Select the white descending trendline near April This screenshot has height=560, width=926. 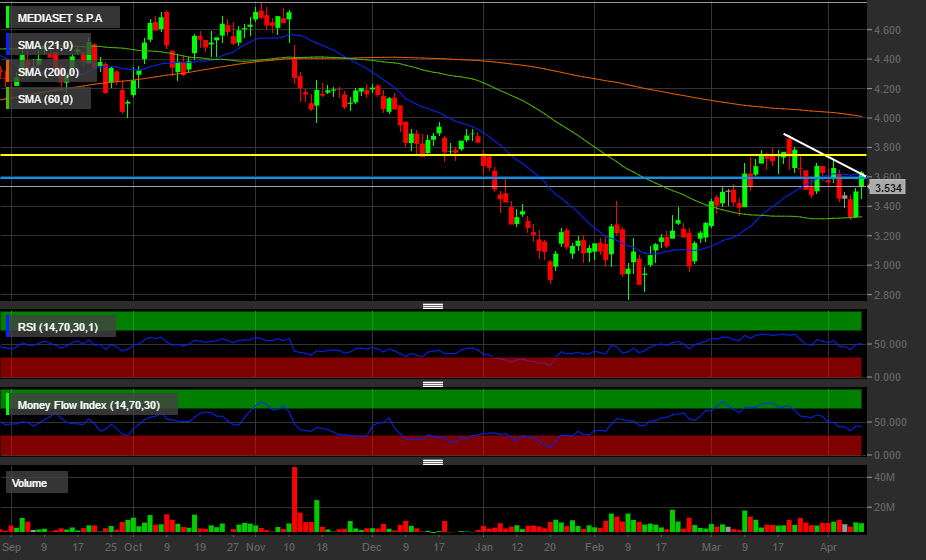[824, 155]
